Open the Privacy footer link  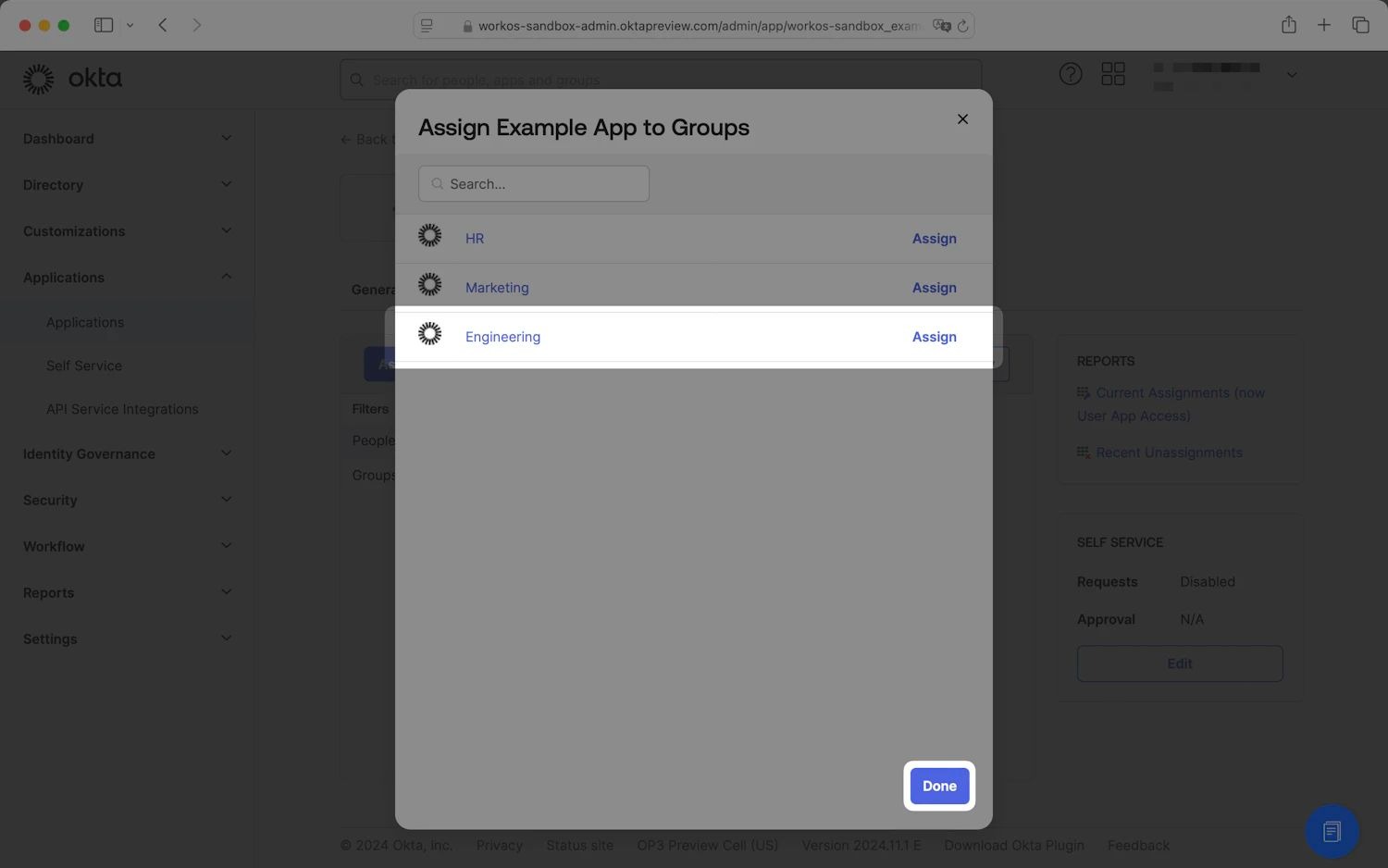pyautogui.click(x=499, y=845)
